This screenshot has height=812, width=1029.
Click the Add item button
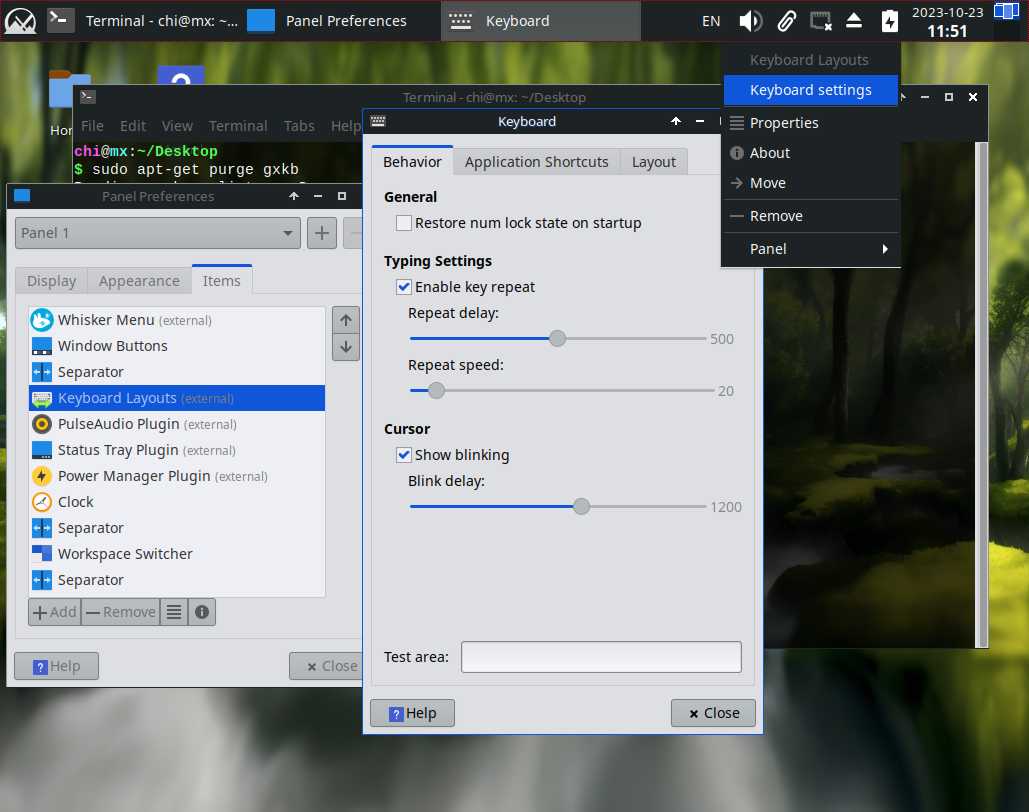(x=54, y=612)
